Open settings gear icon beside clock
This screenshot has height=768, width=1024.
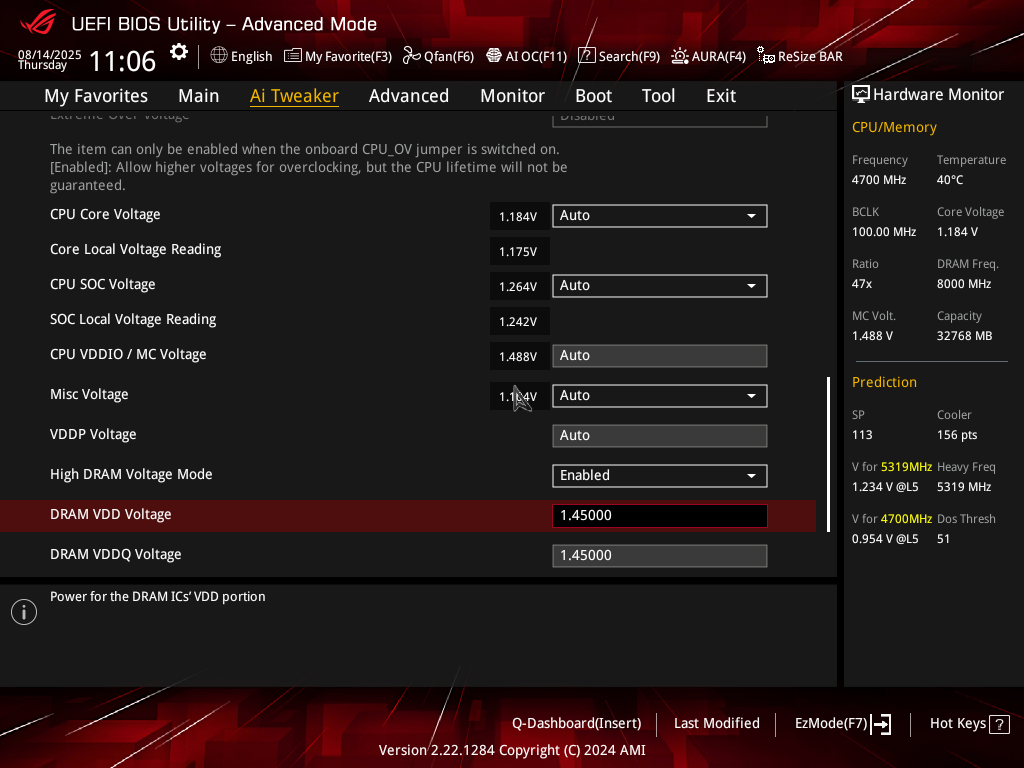pyautogui.click(x=179, y=52)
